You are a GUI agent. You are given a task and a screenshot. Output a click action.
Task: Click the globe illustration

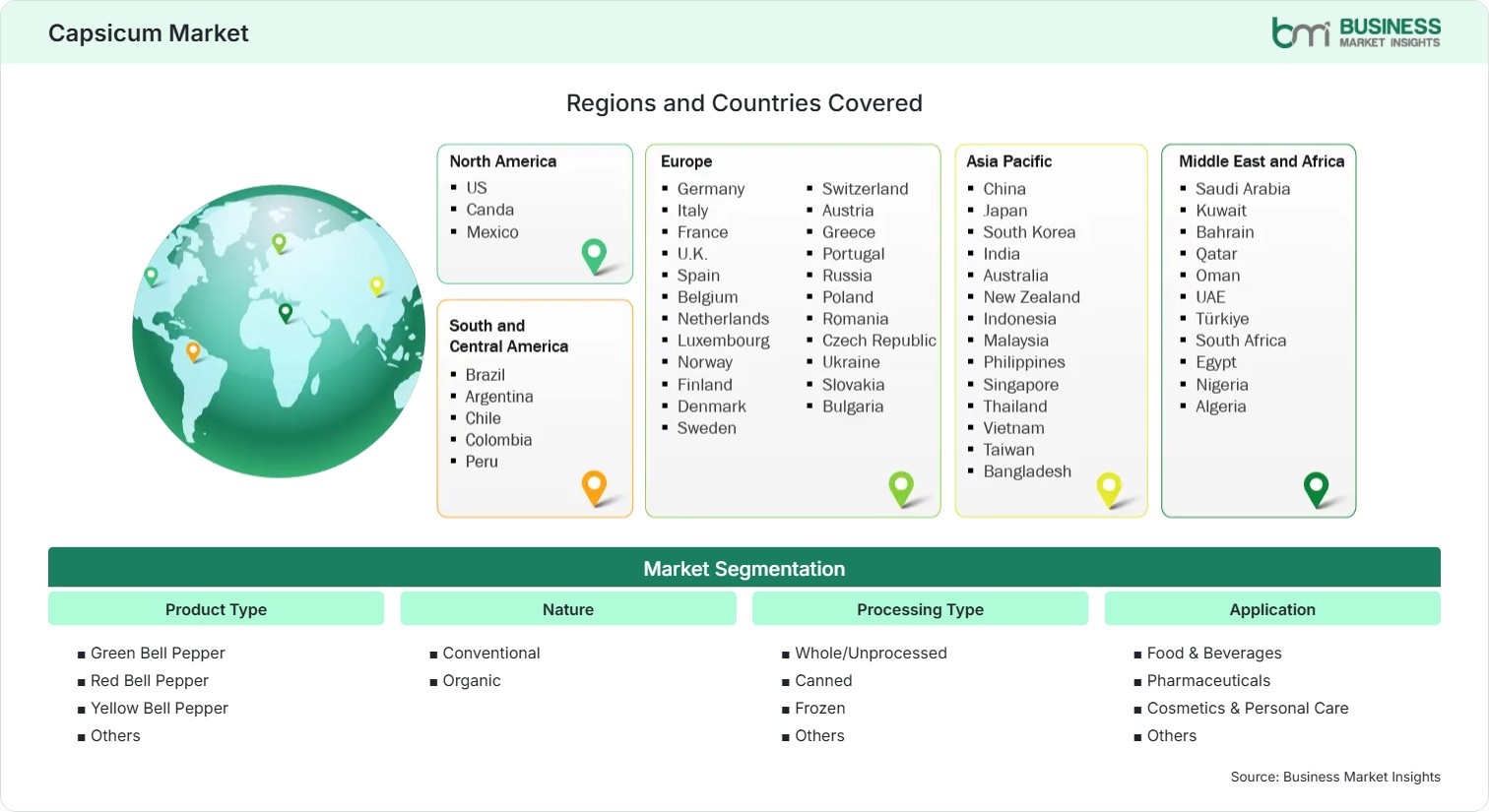(279, 332)
